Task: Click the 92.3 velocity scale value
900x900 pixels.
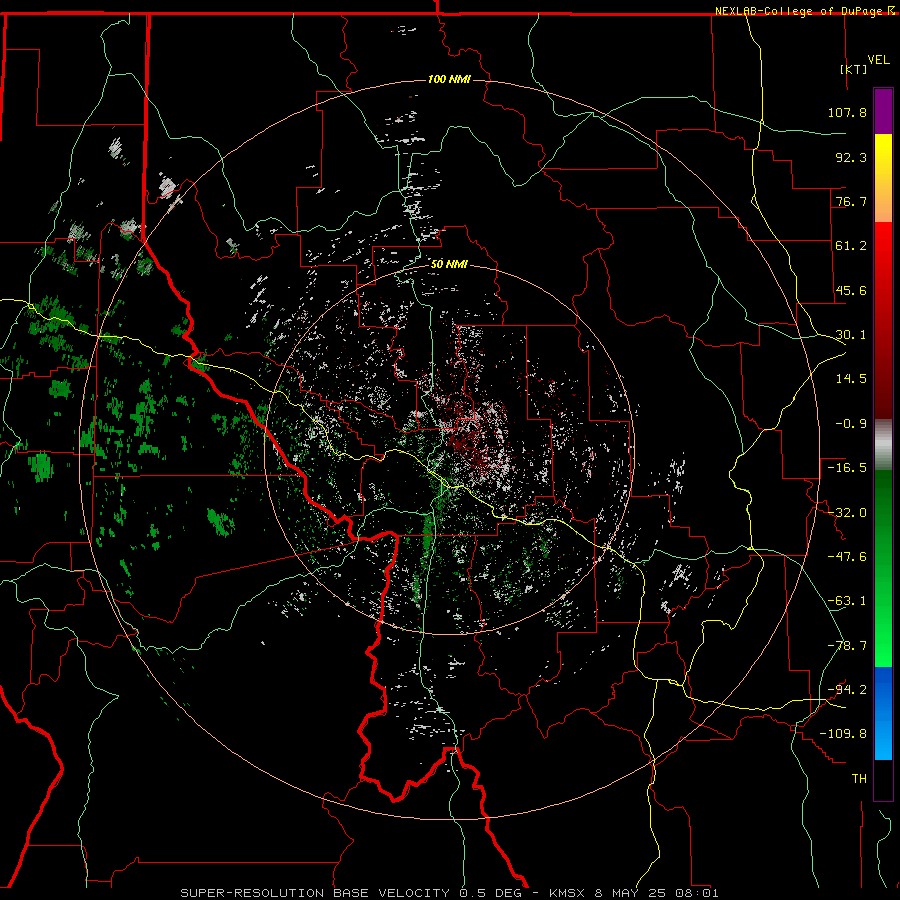Action: 851,157
